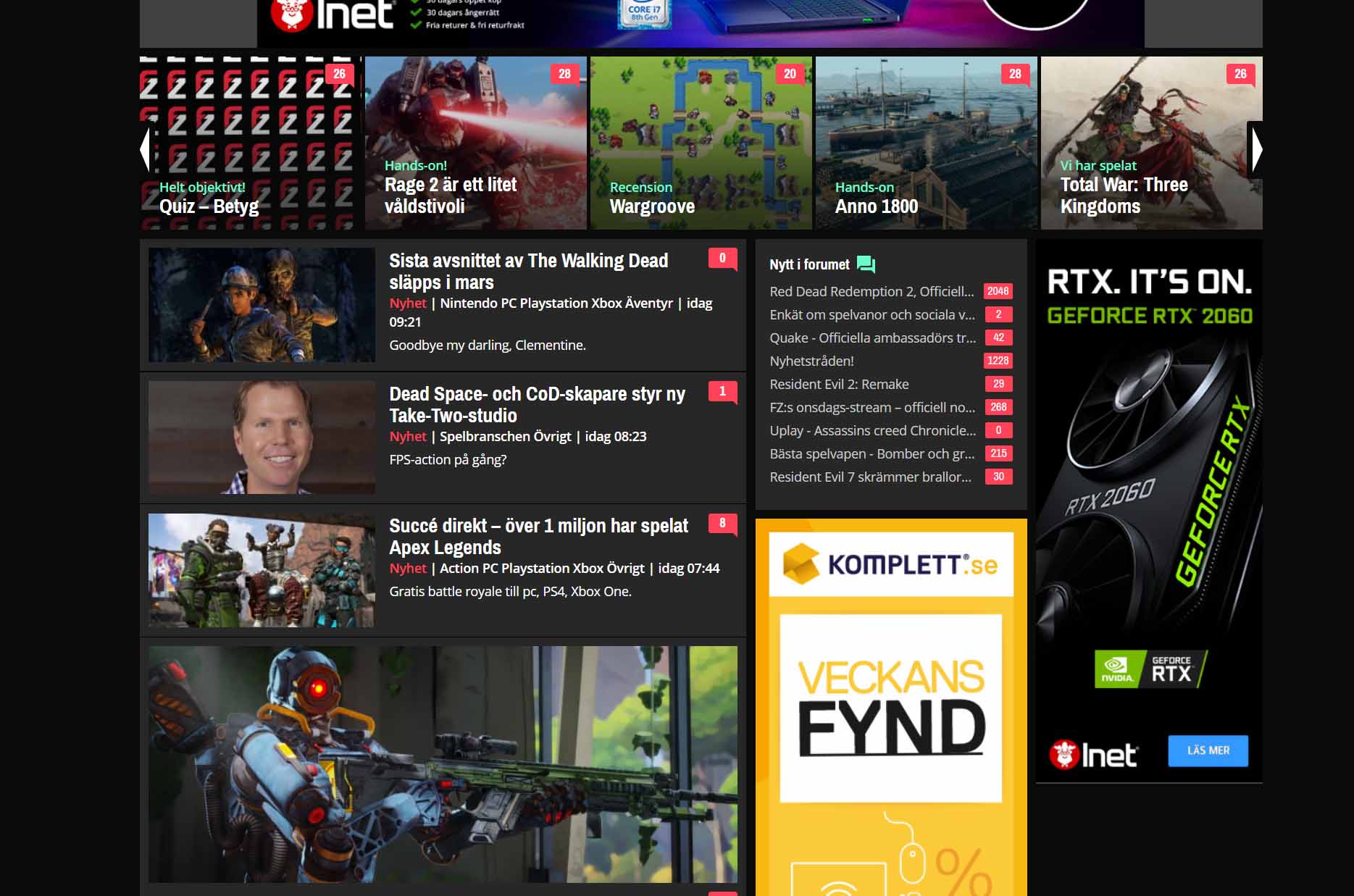Click the 2046 reply count badge
This screenshot has width=1354, height=896.
998,291
